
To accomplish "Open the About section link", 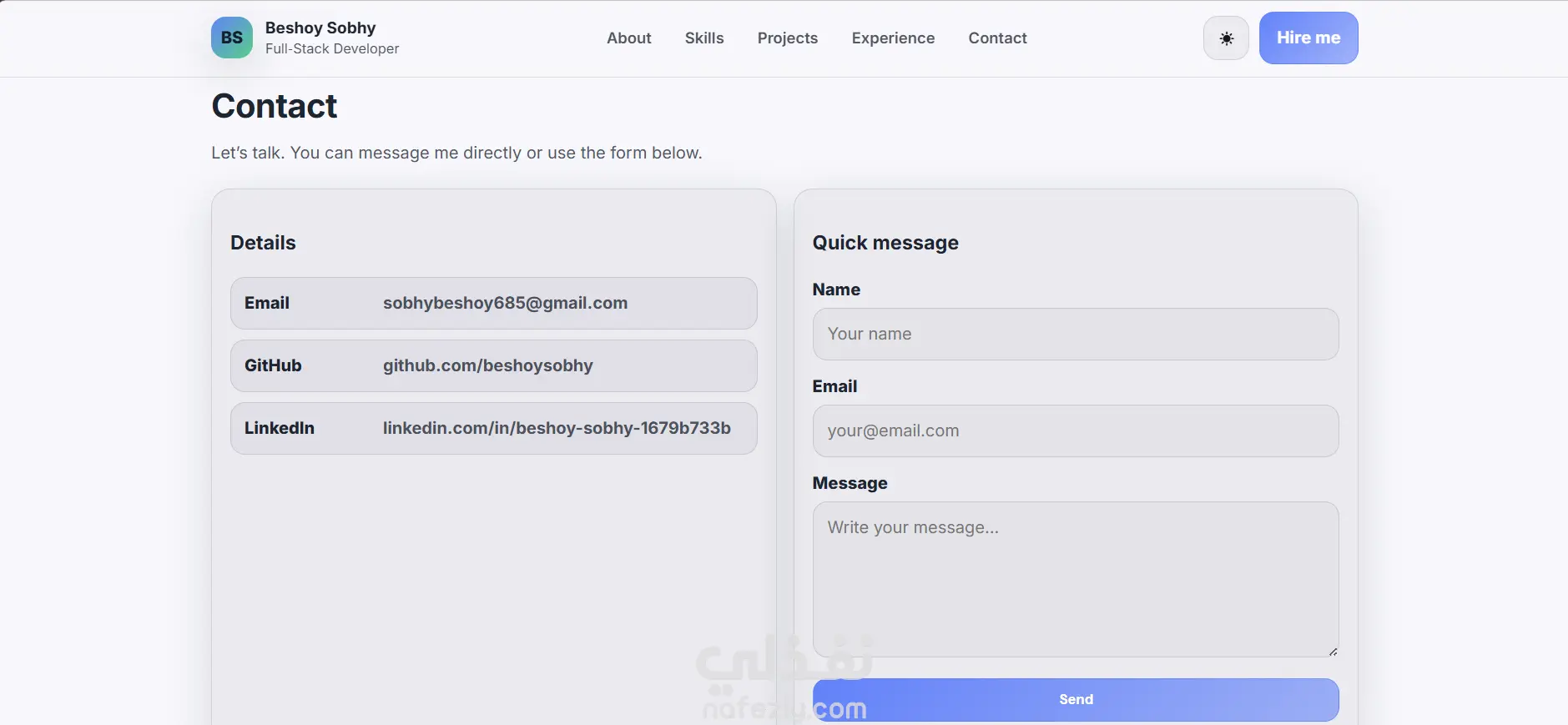I will (x=628, y=38).
